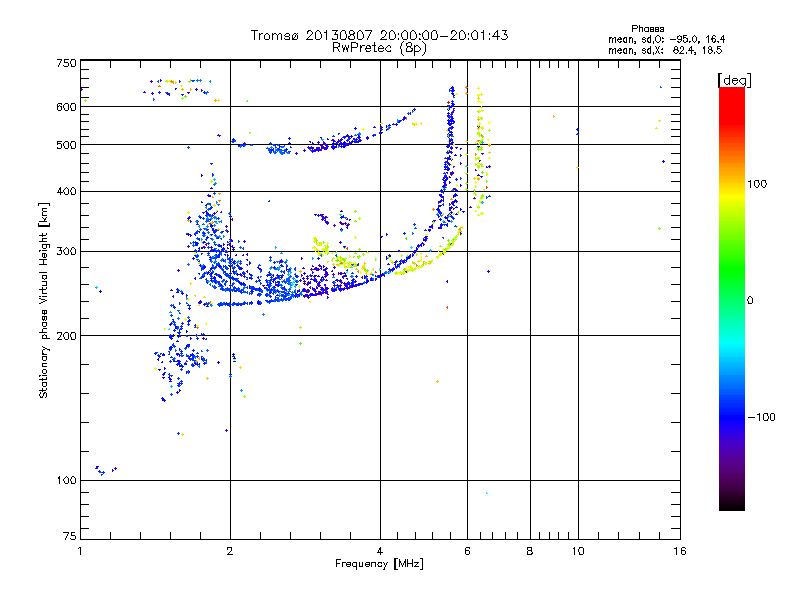Click the x-axis tick label '4'
This screenshot has height=600, width=800.
[380, 551]
